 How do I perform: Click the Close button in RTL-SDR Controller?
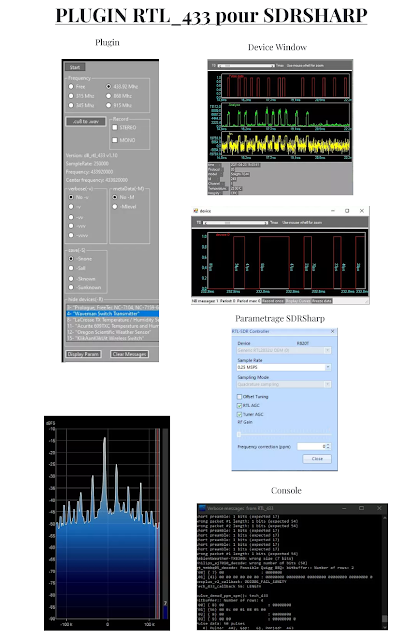point(317,459)
